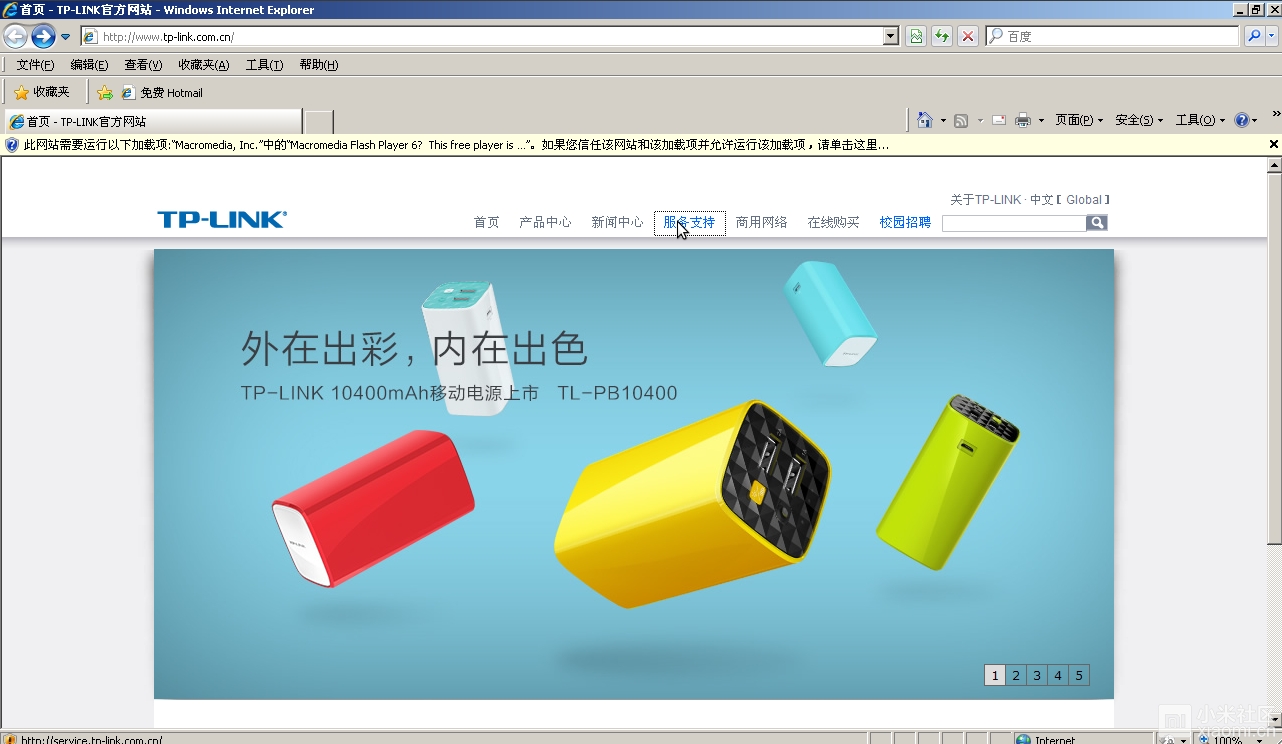
Task: Open 在线购买 in site navigation
Action: tap(833, 222)
